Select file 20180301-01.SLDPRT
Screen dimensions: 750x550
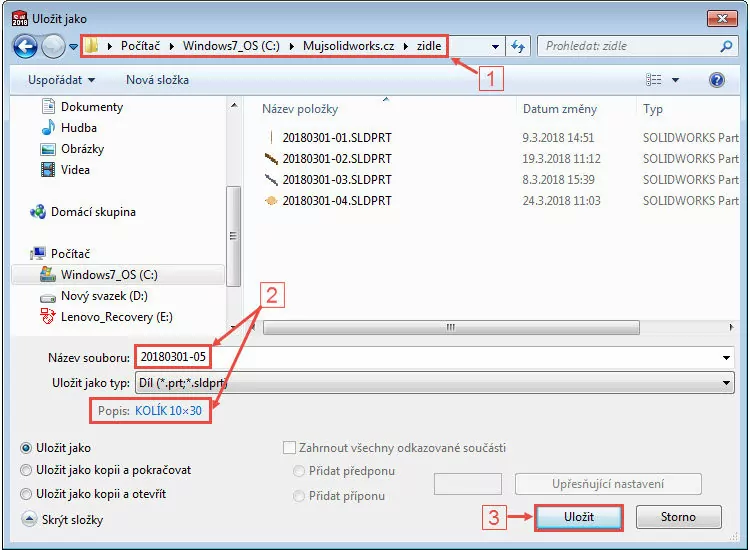[337, 138]
